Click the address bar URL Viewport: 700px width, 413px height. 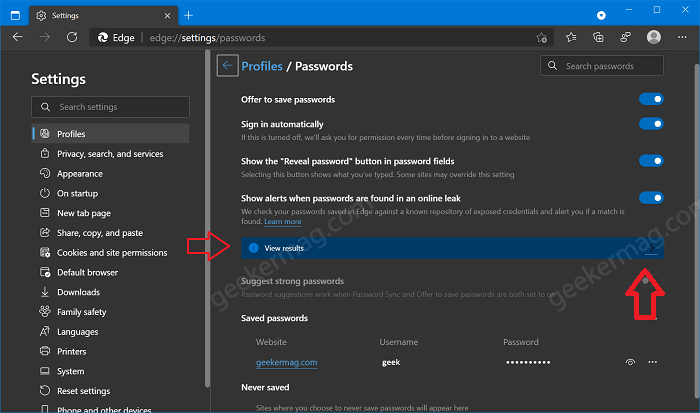point(207,38)
